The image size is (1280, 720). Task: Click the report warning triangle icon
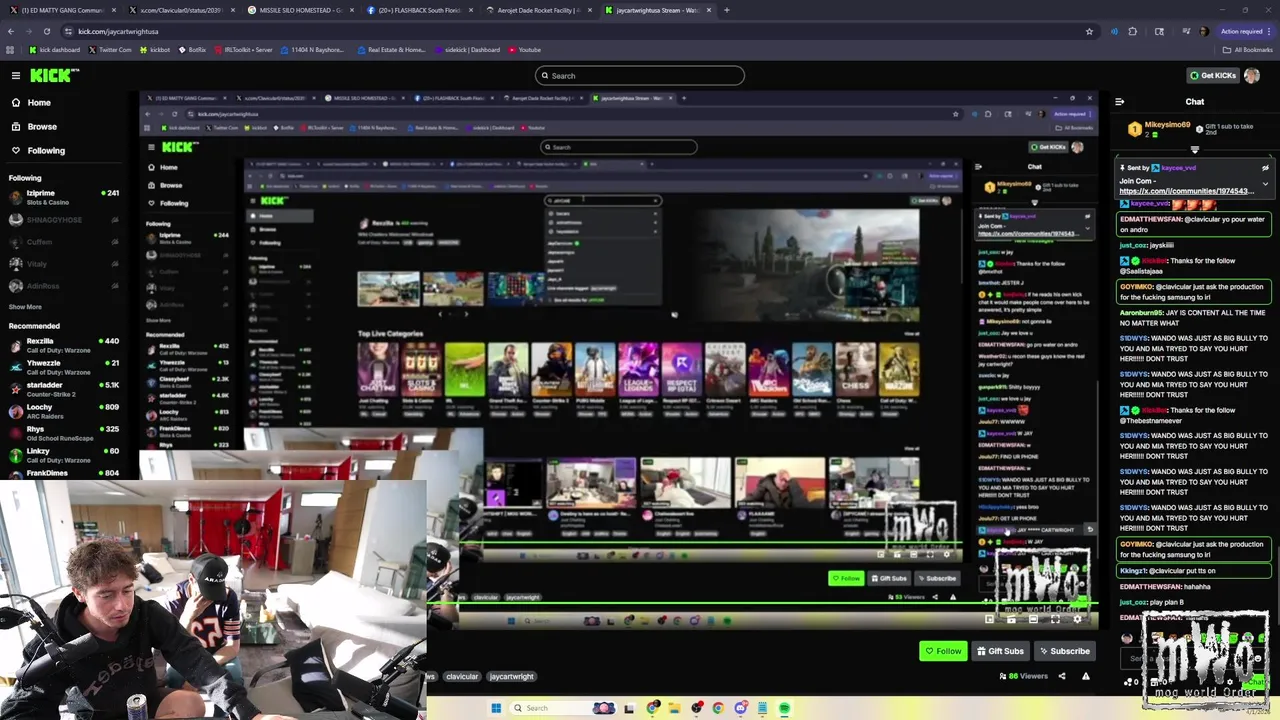[x=1085, y=676]
